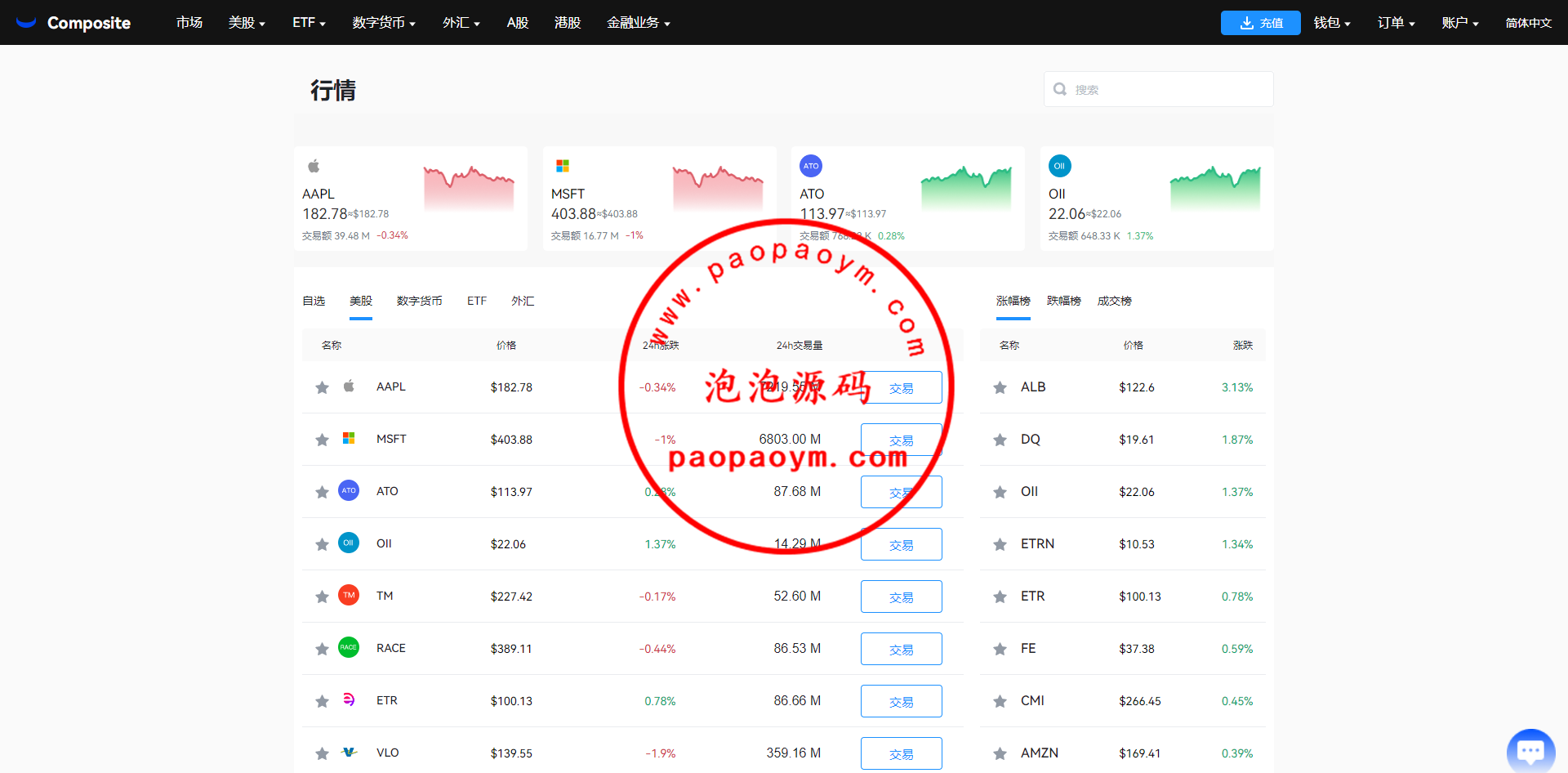
Task: Click the search magnifier icon
Action: coord(1060,89)
